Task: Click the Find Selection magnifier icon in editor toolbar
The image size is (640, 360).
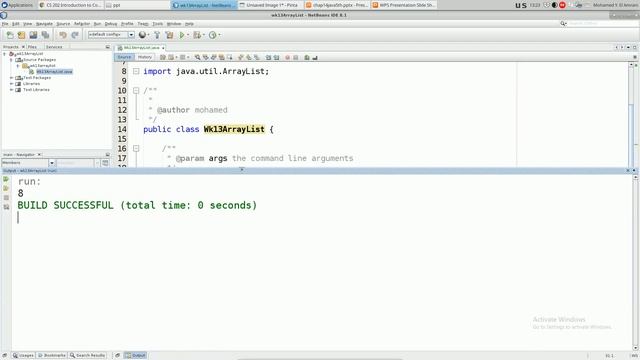Action: (x=198, y=58)
